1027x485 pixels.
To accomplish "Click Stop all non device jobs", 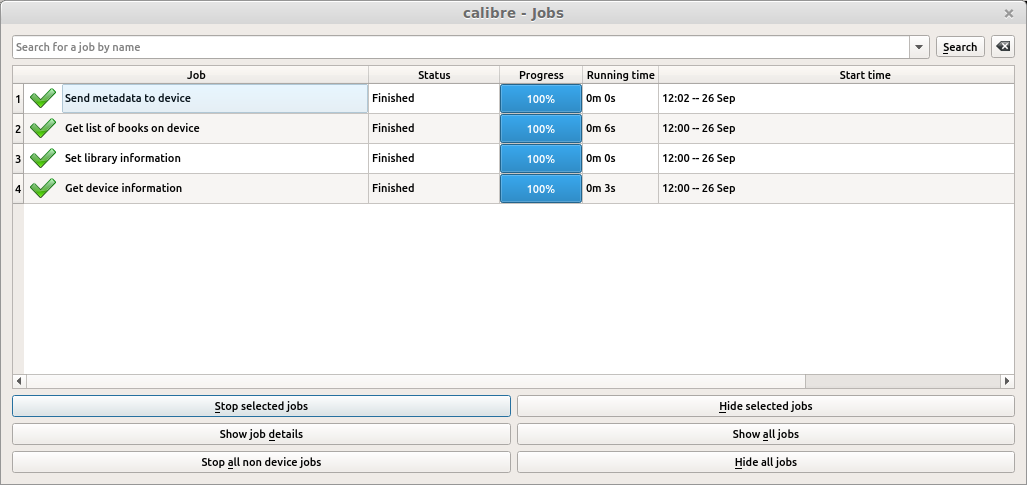I will [x=261, y=462].
